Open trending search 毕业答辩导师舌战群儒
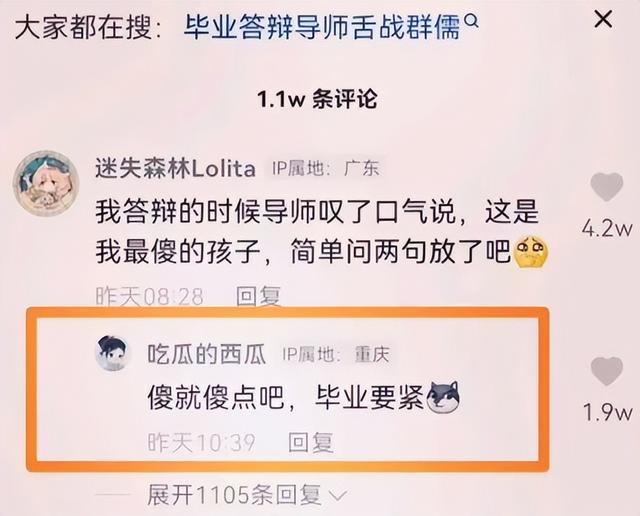Viewport: 640px width, 516px height. pyautogui.click(x=322, y=27)
